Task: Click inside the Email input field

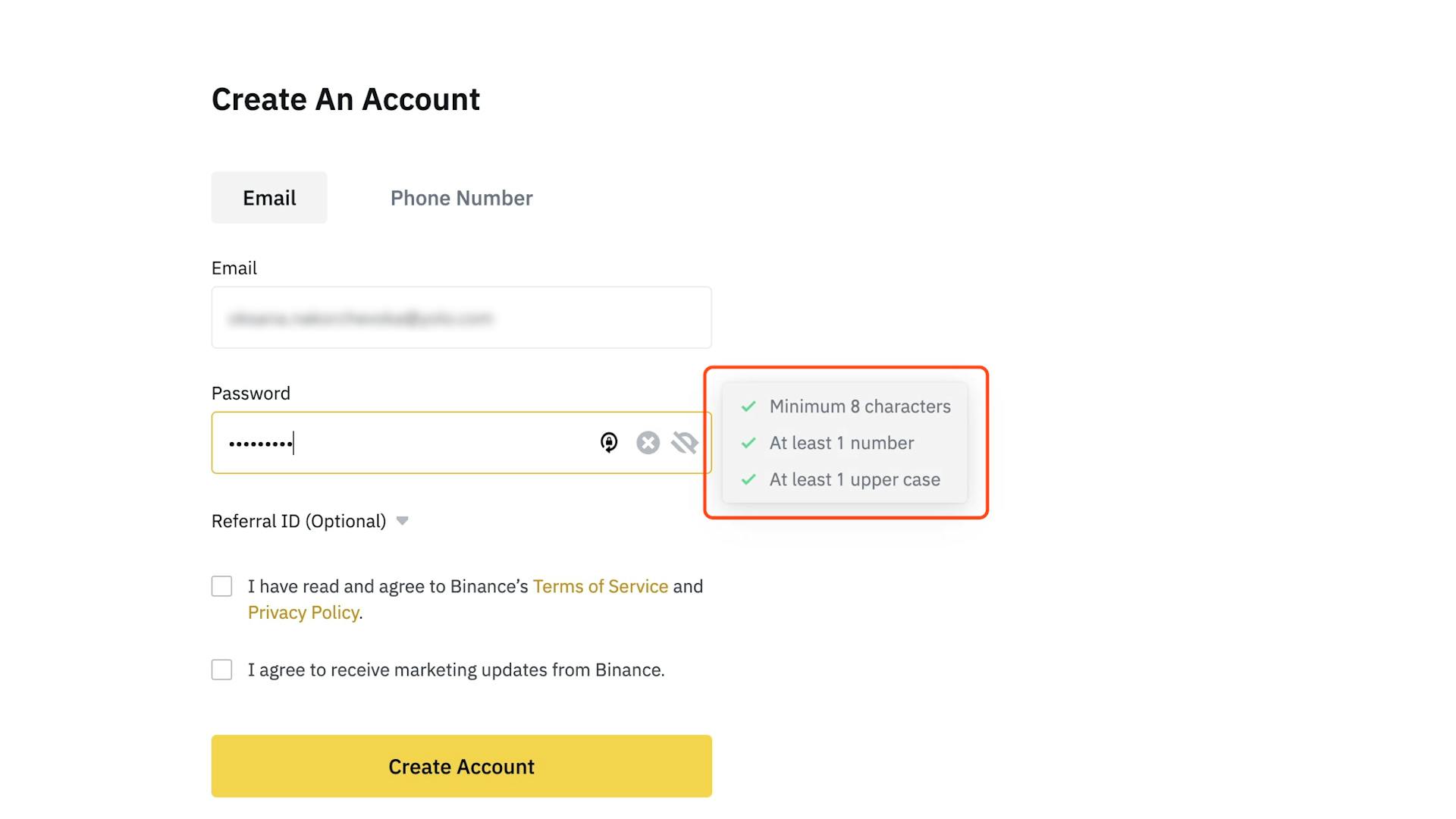Action: coord(461,318)
